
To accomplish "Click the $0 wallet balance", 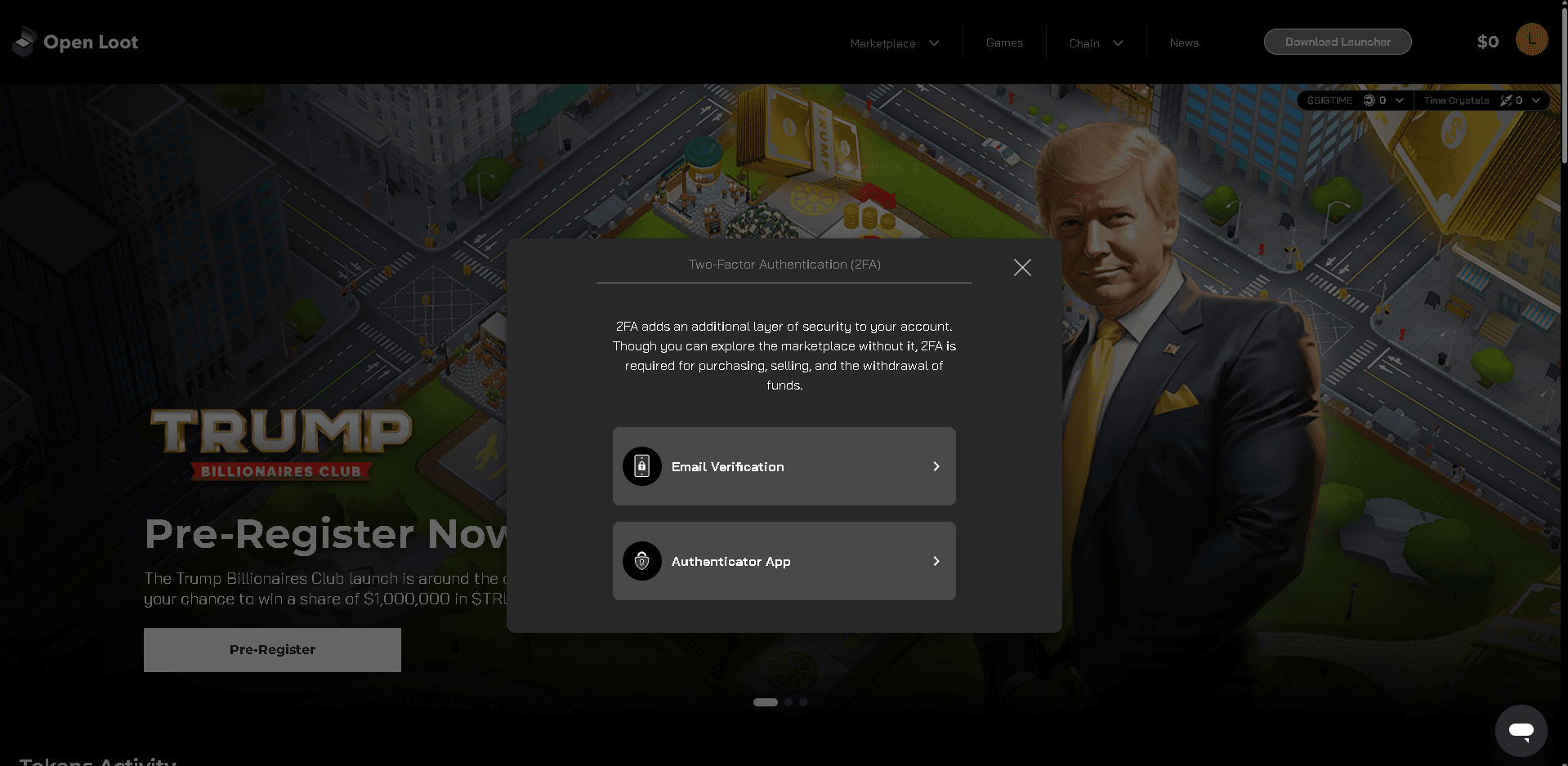I will (x=1488, y=42).
